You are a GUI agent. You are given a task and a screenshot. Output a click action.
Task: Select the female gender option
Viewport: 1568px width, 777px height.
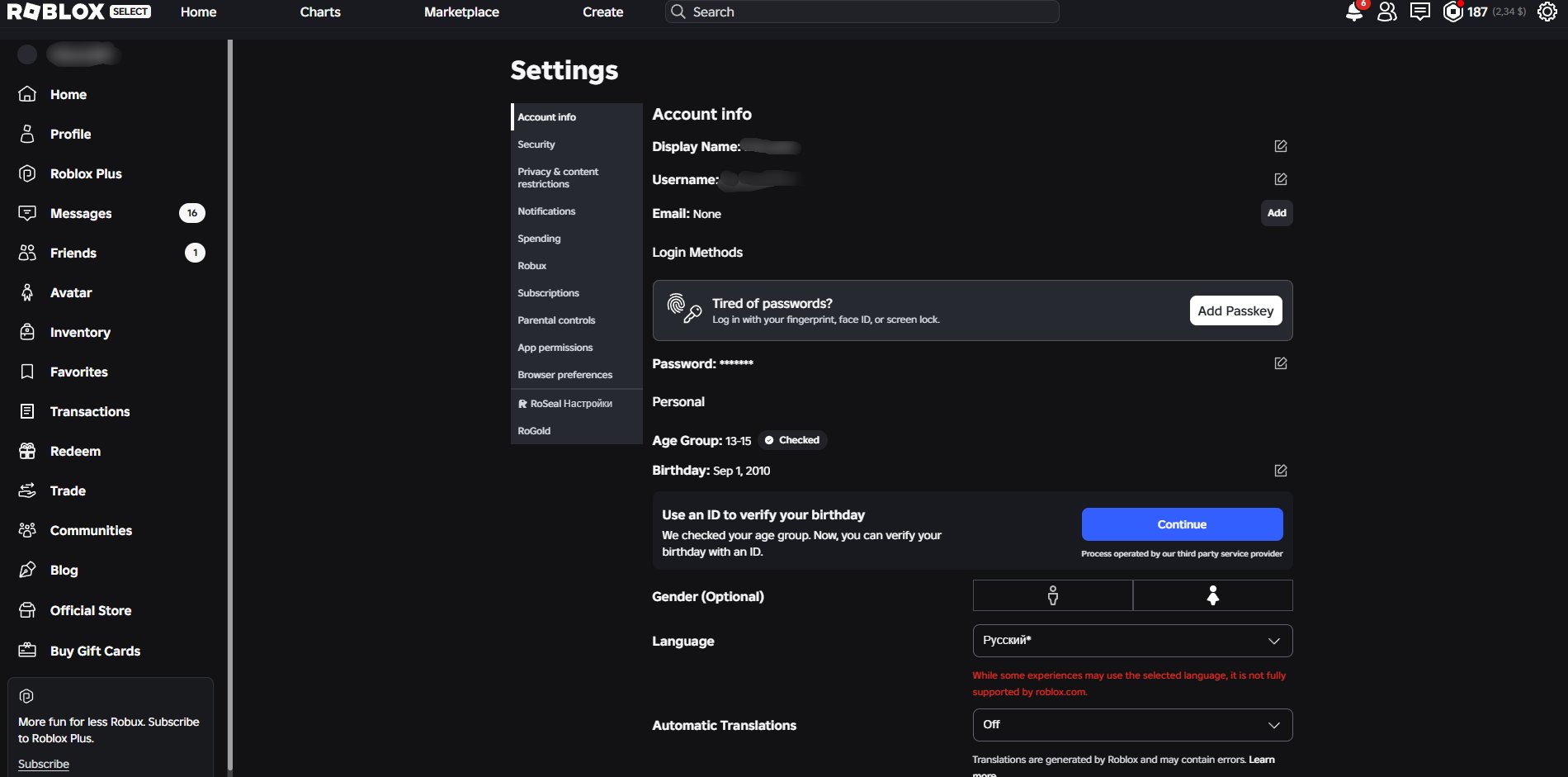point(1212,595)
